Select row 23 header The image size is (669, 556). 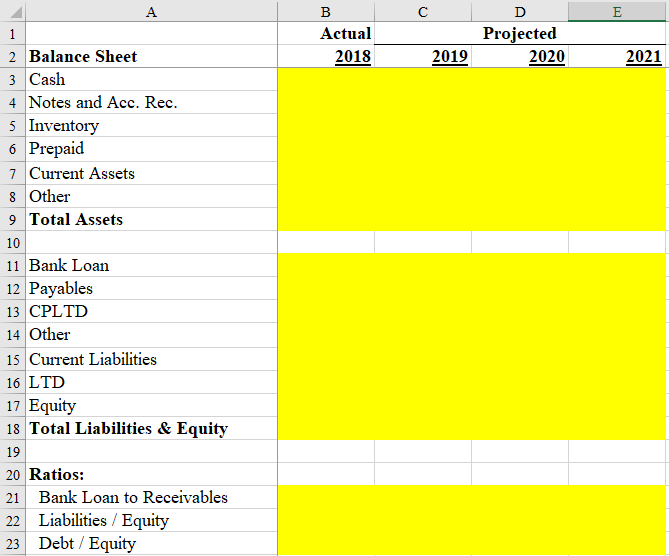pyautogui.click(x=13, y=544)
